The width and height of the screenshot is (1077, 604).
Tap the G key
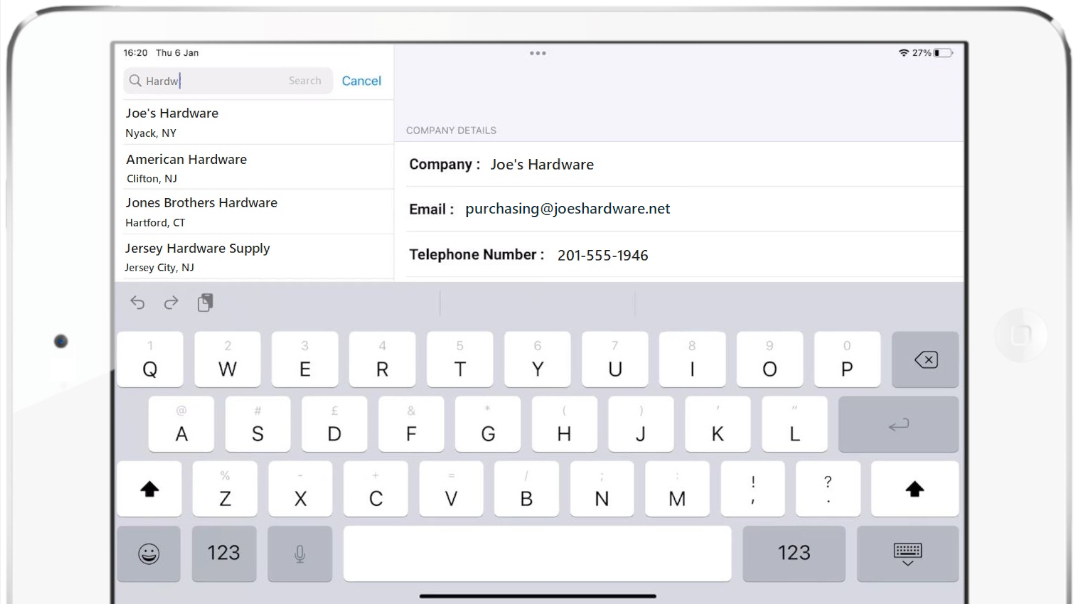click(488, 425)
